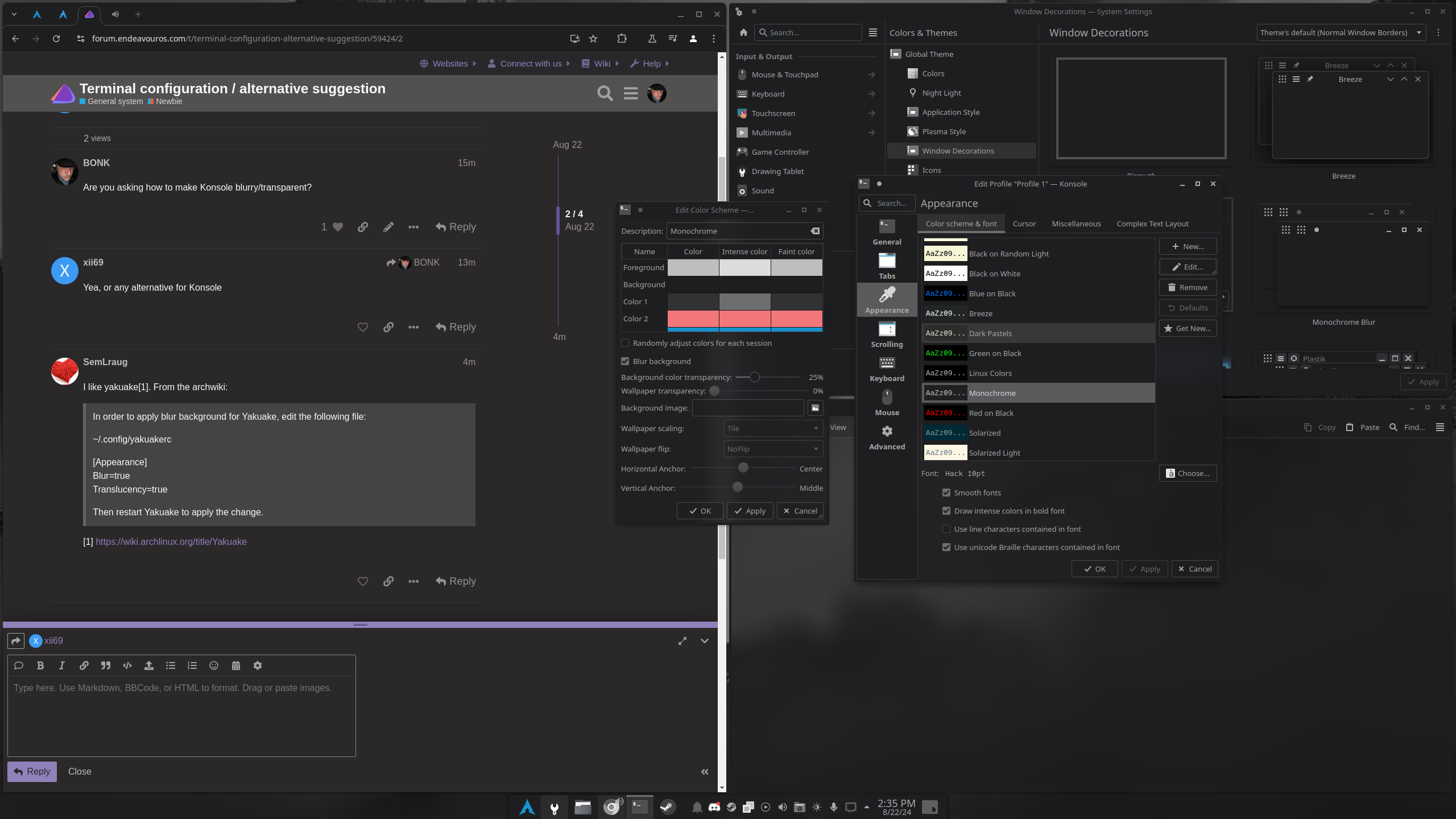Image resolution: width=1456 pixels, height=819 pixels.
Task: Enable Use line characters contained in font
Action: pyautogui.click(x=946, y=529)
